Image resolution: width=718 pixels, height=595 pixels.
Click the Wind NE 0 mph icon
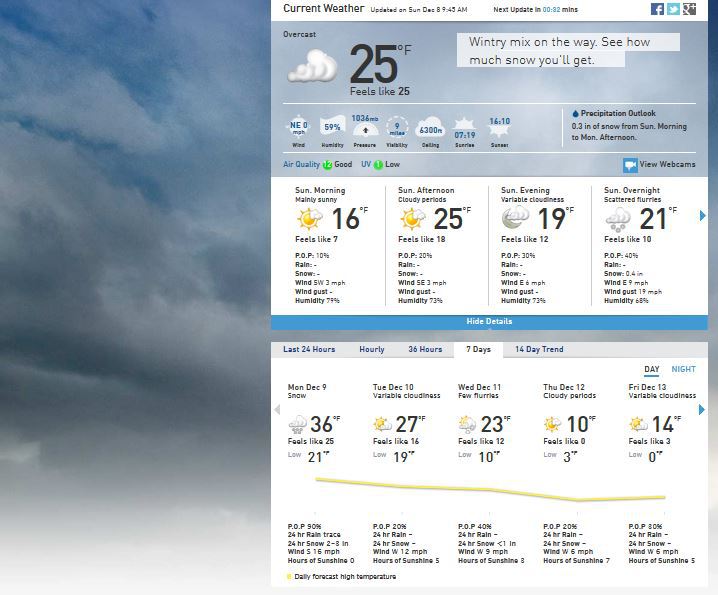point(299,127)
